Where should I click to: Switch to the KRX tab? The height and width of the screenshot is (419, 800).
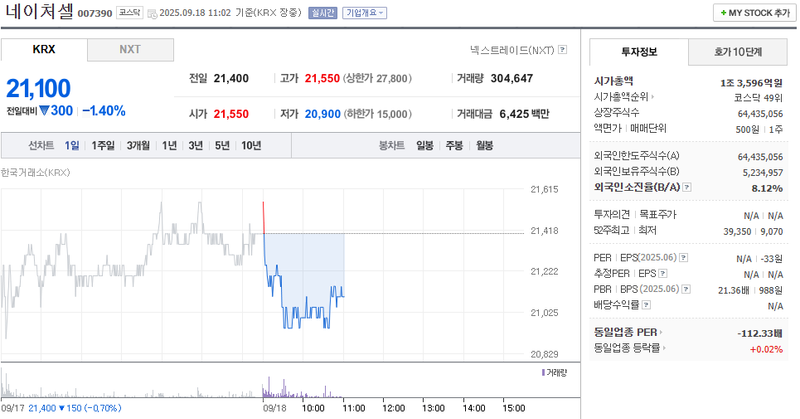click(x=44, y=50)
